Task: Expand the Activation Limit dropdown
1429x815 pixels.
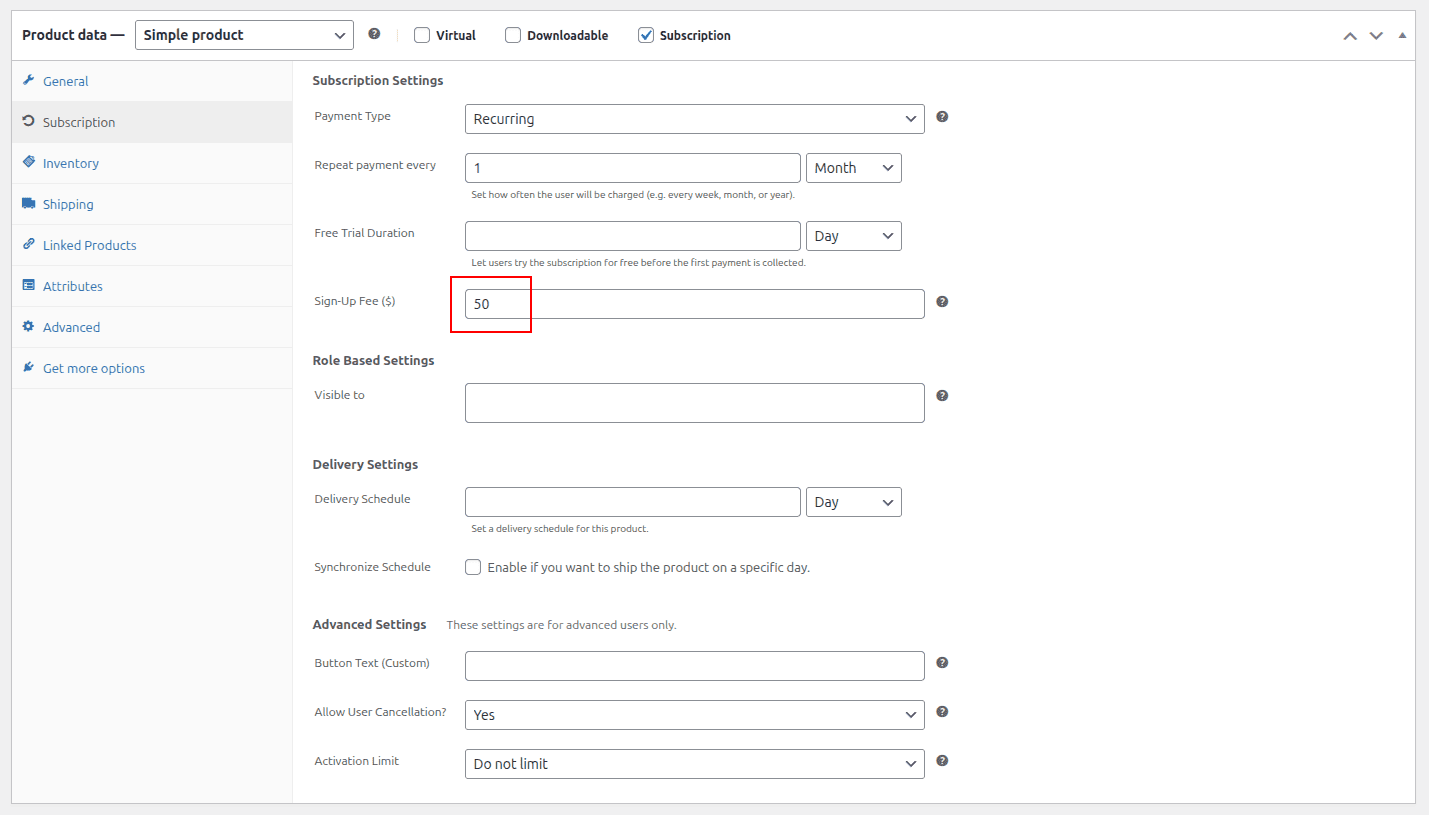Action: [694, 764]
